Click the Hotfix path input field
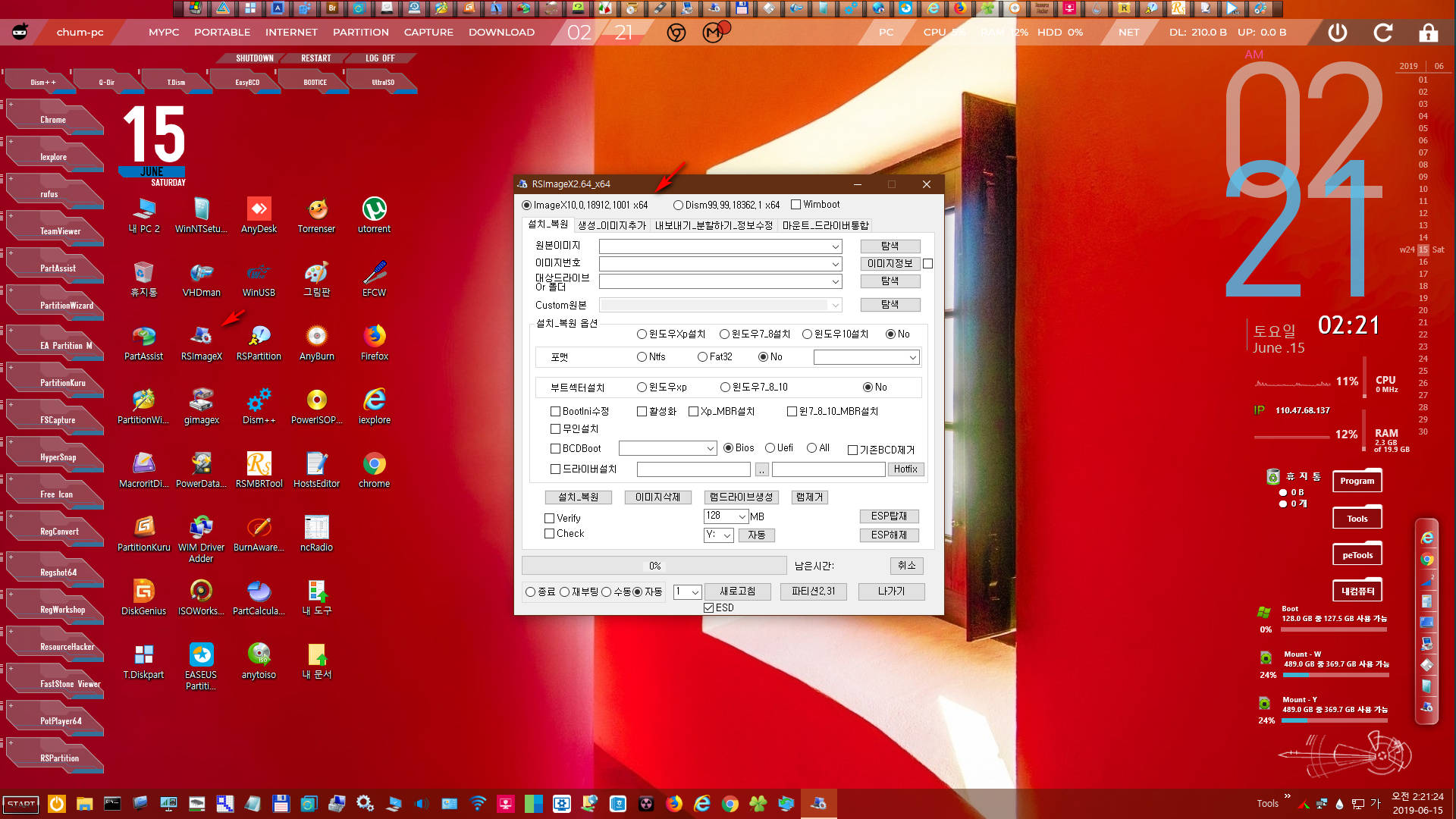This screenshot has width=1456, height=819. (828, 469)
